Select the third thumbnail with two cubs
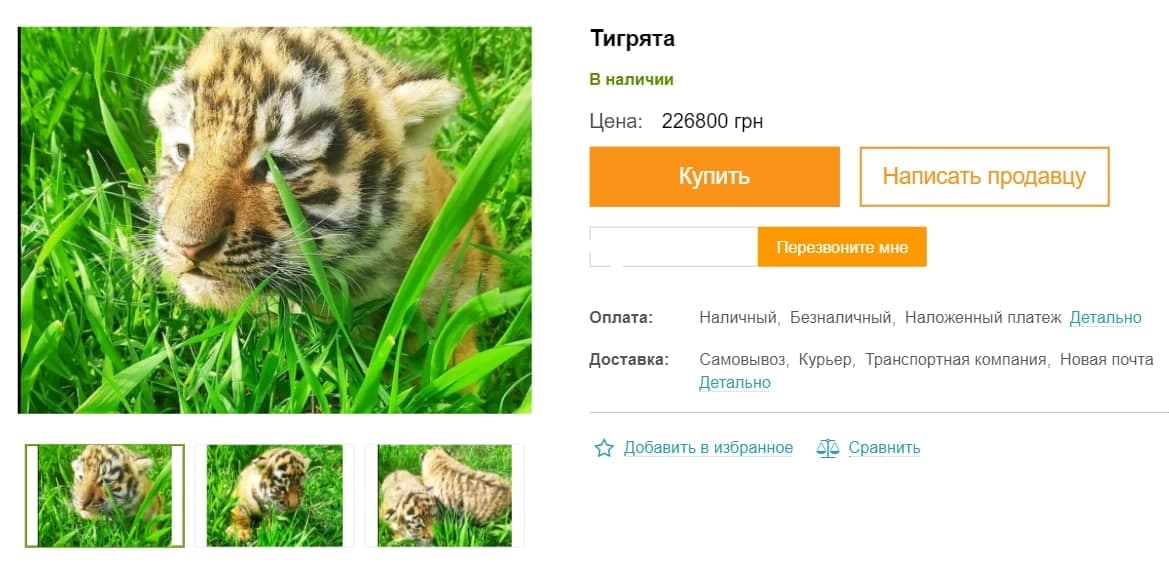1169x569 pixels. tap(445, 496)
